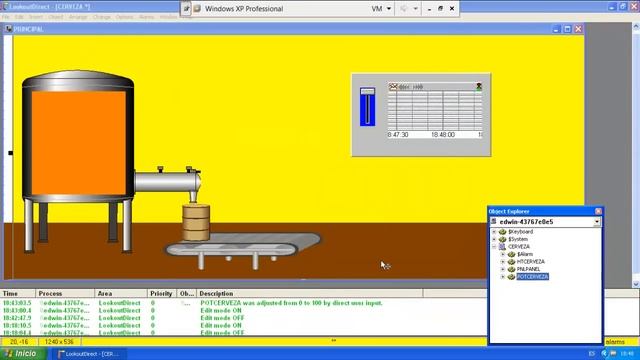640x360 pixels.
Task: Select the 18:43:00.4 Edit mode ON row
Action: 244,311
